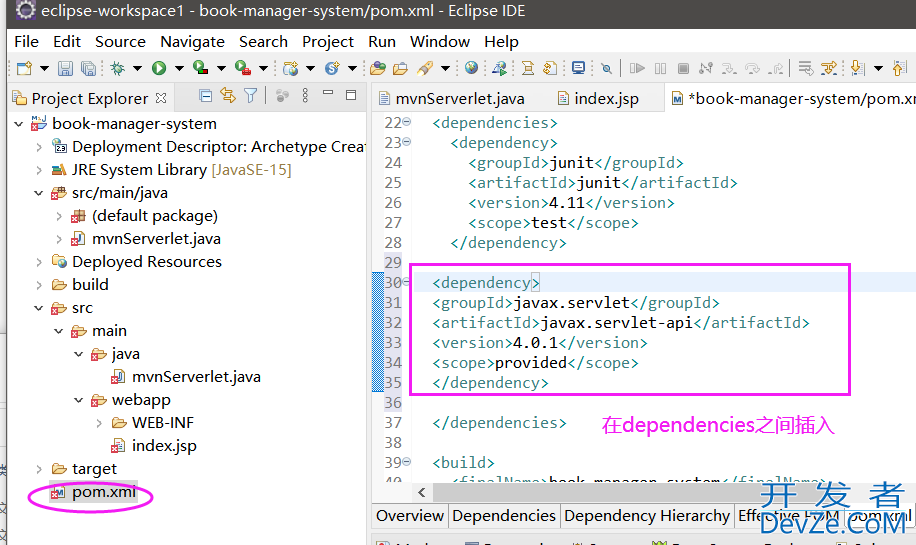Click the Open a Terminal monitor icon
This screenshot has width=916, height=545.
coord(578,68)
